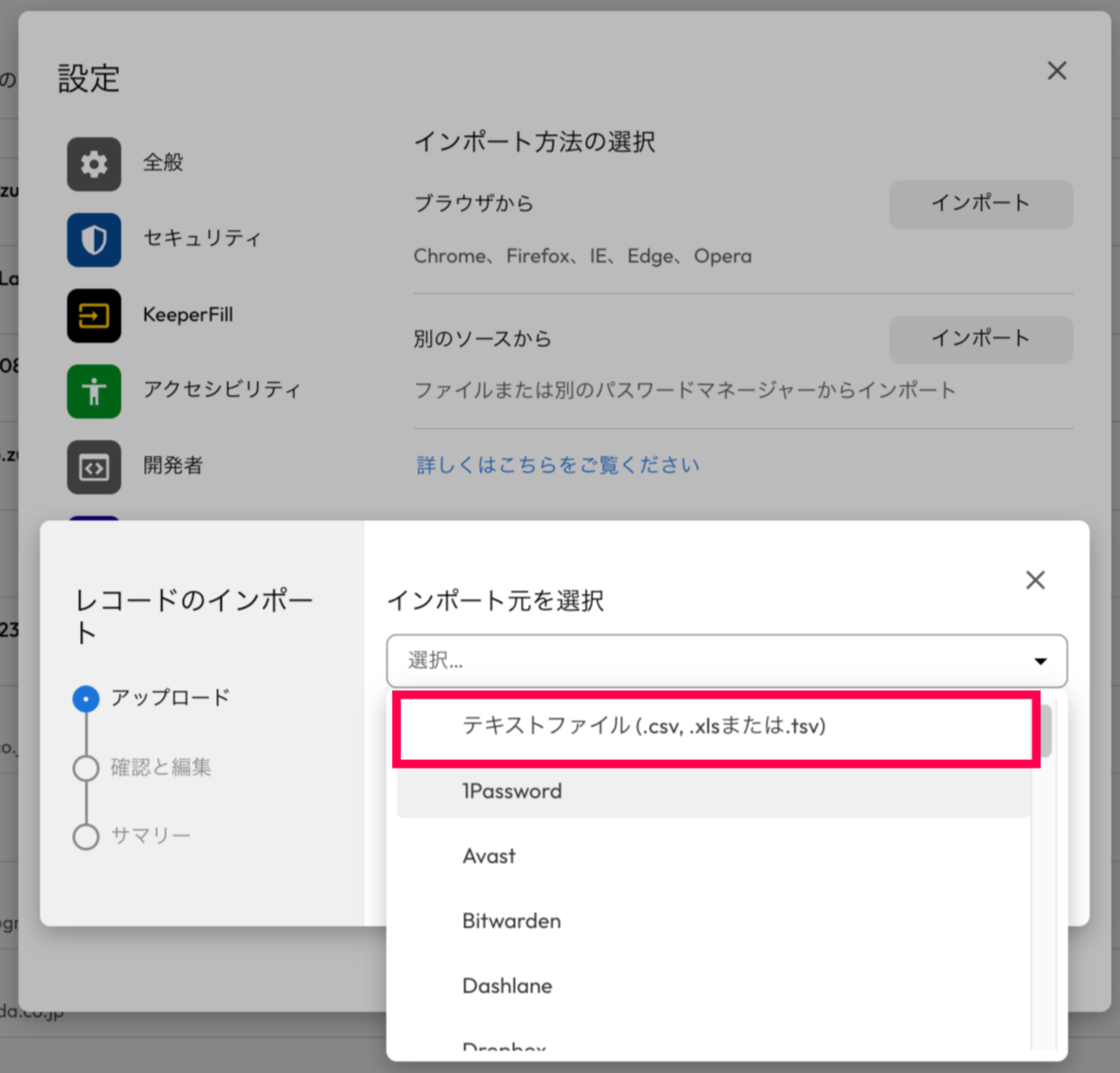Image resolution: width=1120 pixels, height=1073 pixels.
Task: Click the General settings gear icon
Action: [94, 164]
